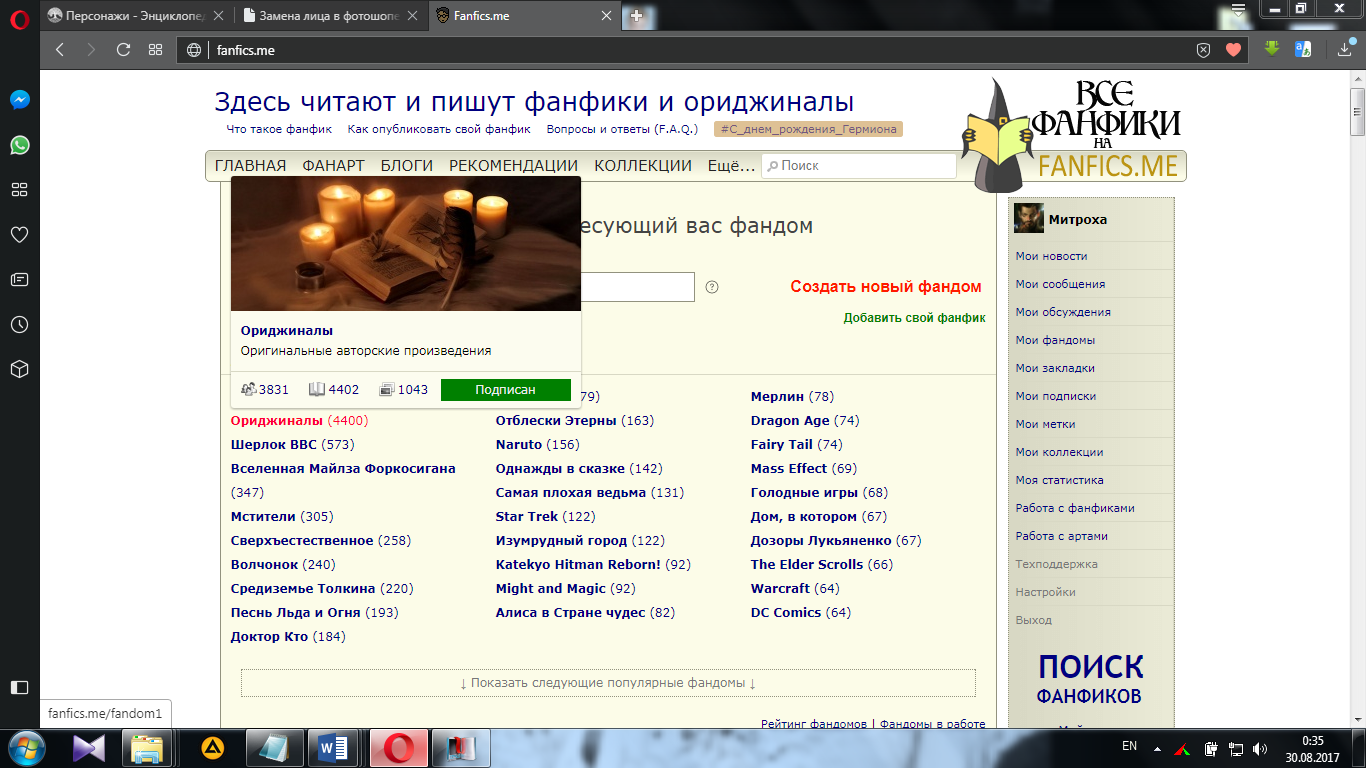1366x768 pixels.
Task: Open browsing history via the sidebar clock icon
Action: (19, 325)
